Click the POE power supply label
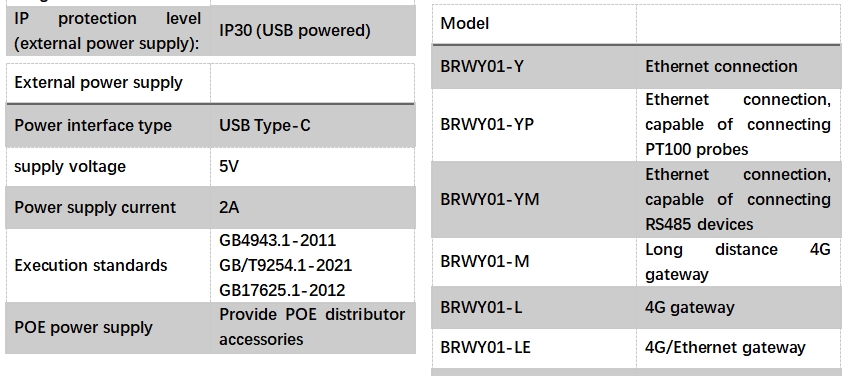The image size is (849, 381). click(x=83, y=327)
